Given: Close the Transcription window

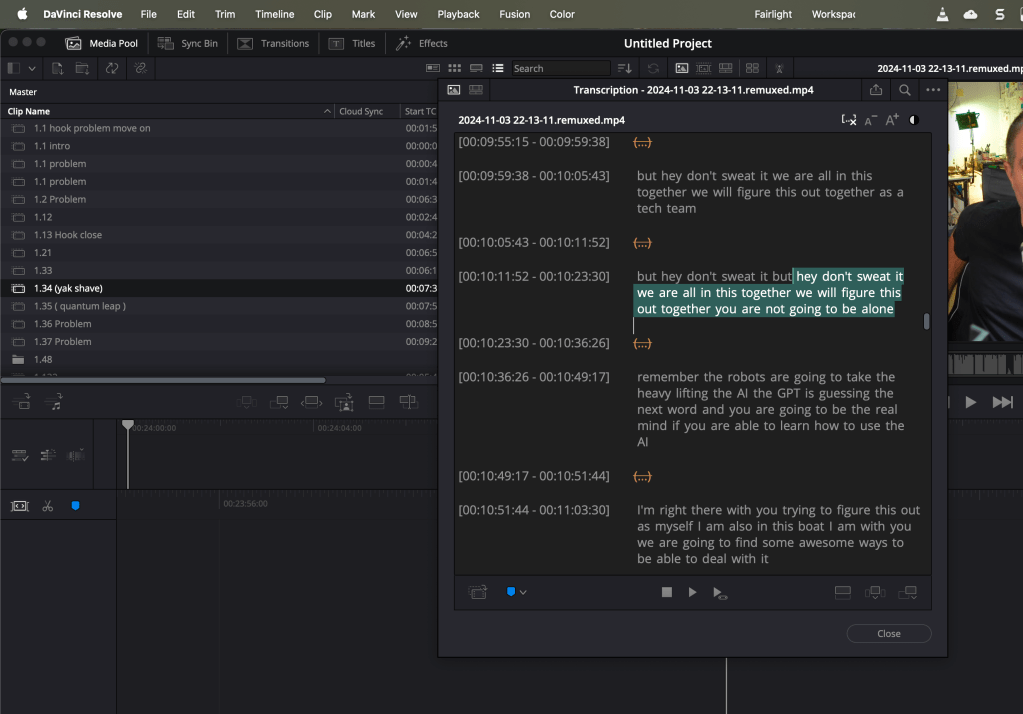Looking at the screenshot, I should pyautogui.click(x=889, y=634).
